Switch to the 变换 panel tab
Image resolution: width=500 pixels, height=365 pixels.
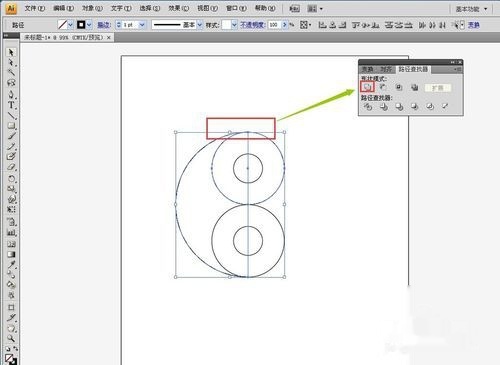[x=368, y=69]
